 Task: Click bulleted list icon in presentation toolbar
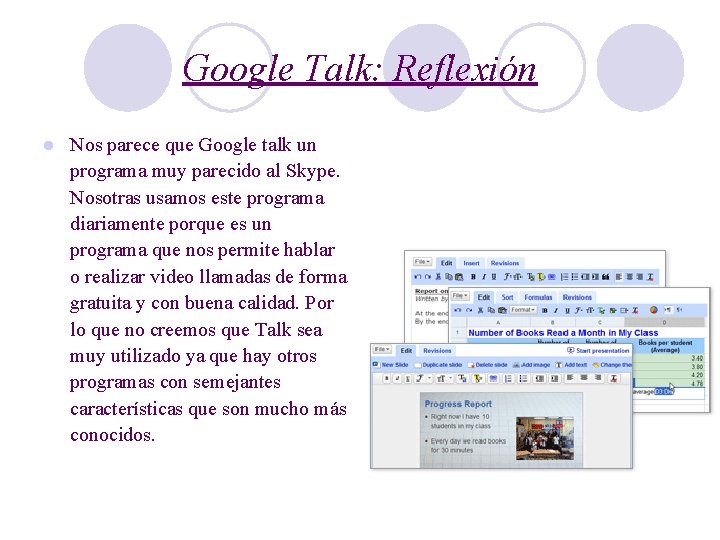[523, 378]
